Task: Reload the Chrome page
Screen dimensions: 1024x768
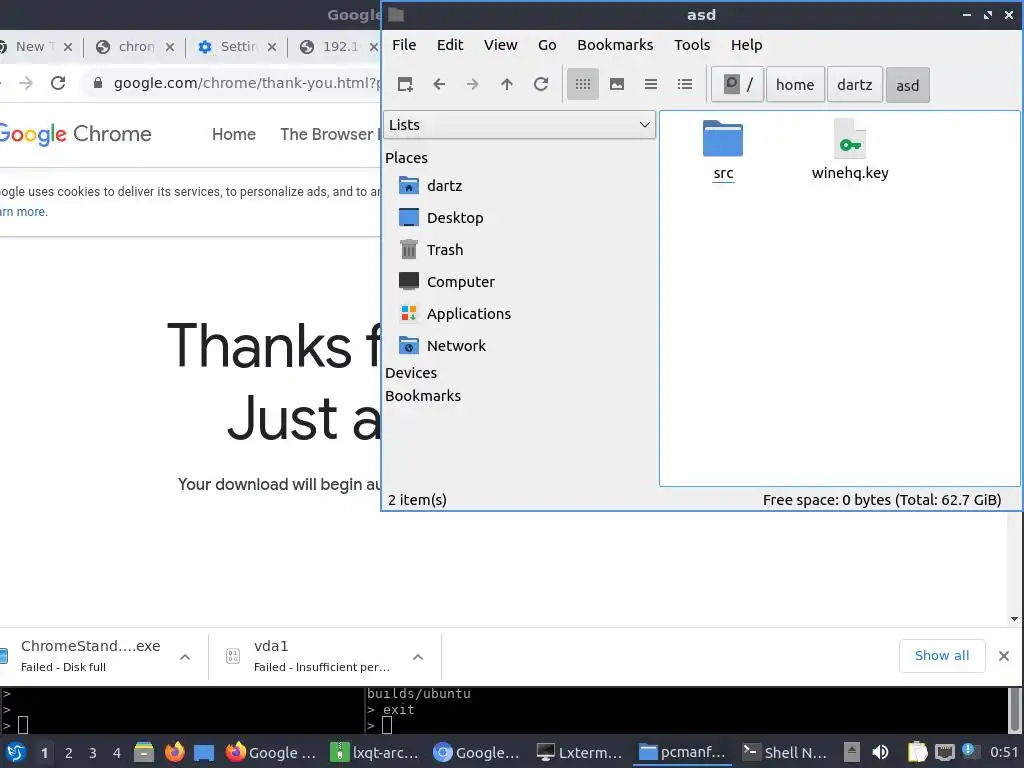Action: 58,83
